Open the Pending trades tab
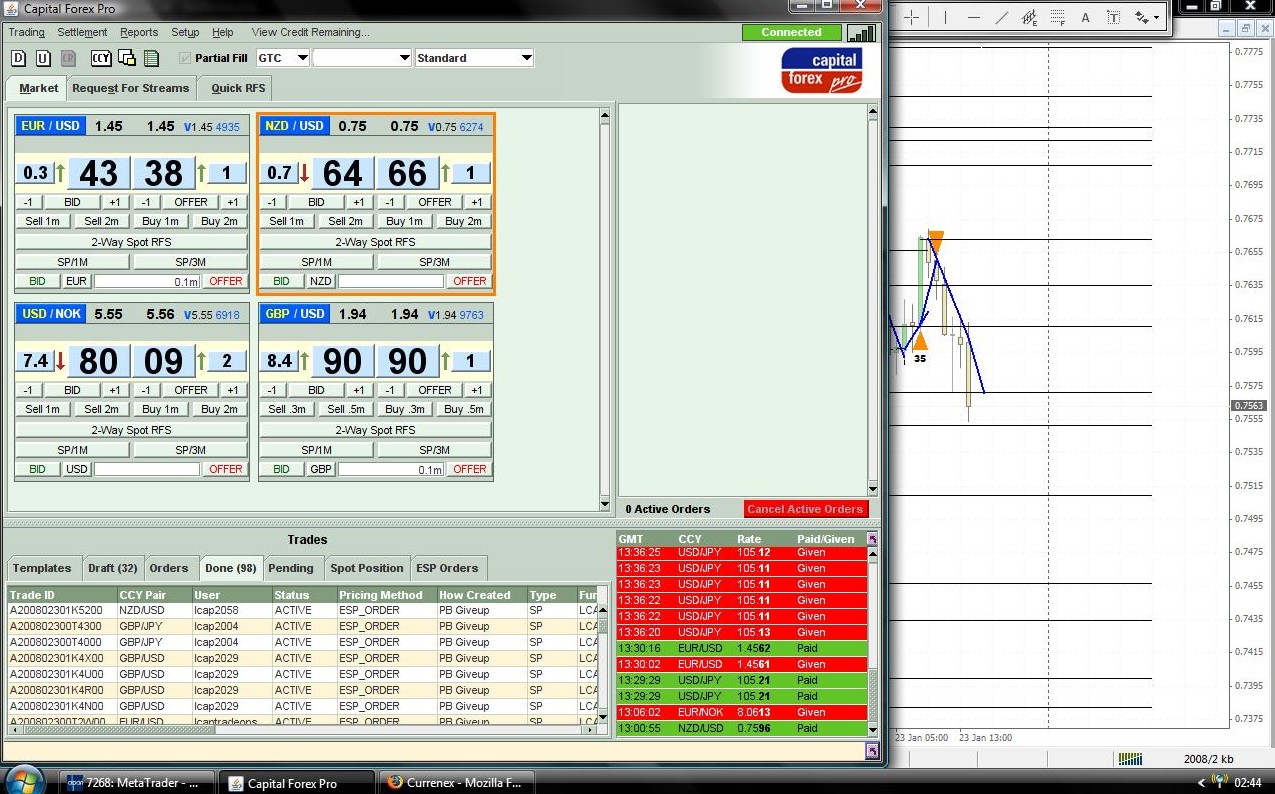 pos(291,568)
